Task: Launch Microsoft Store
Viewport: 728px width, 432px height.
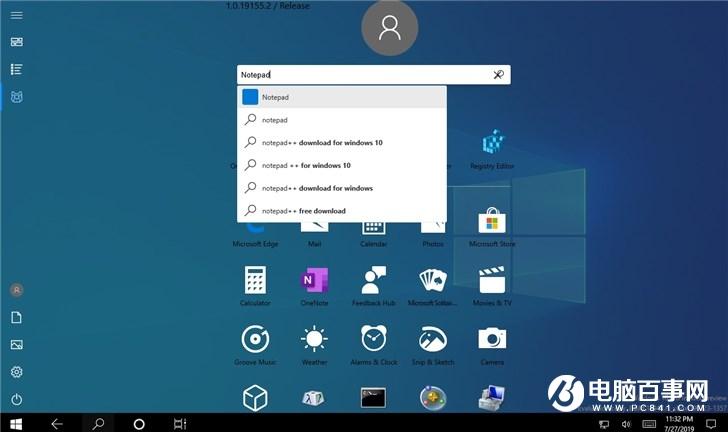Action: (492, 228)
